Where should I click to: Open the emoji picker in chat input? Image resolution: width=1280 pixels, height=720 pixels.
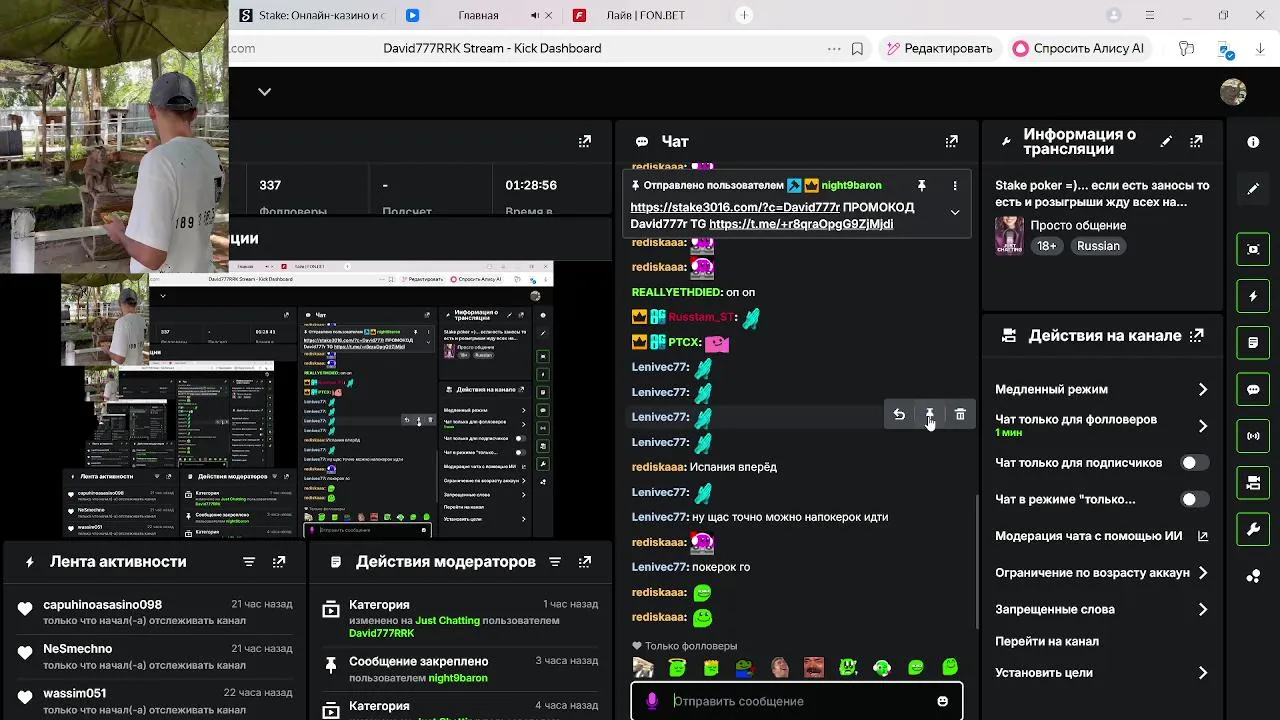click(x=942, y=701)
